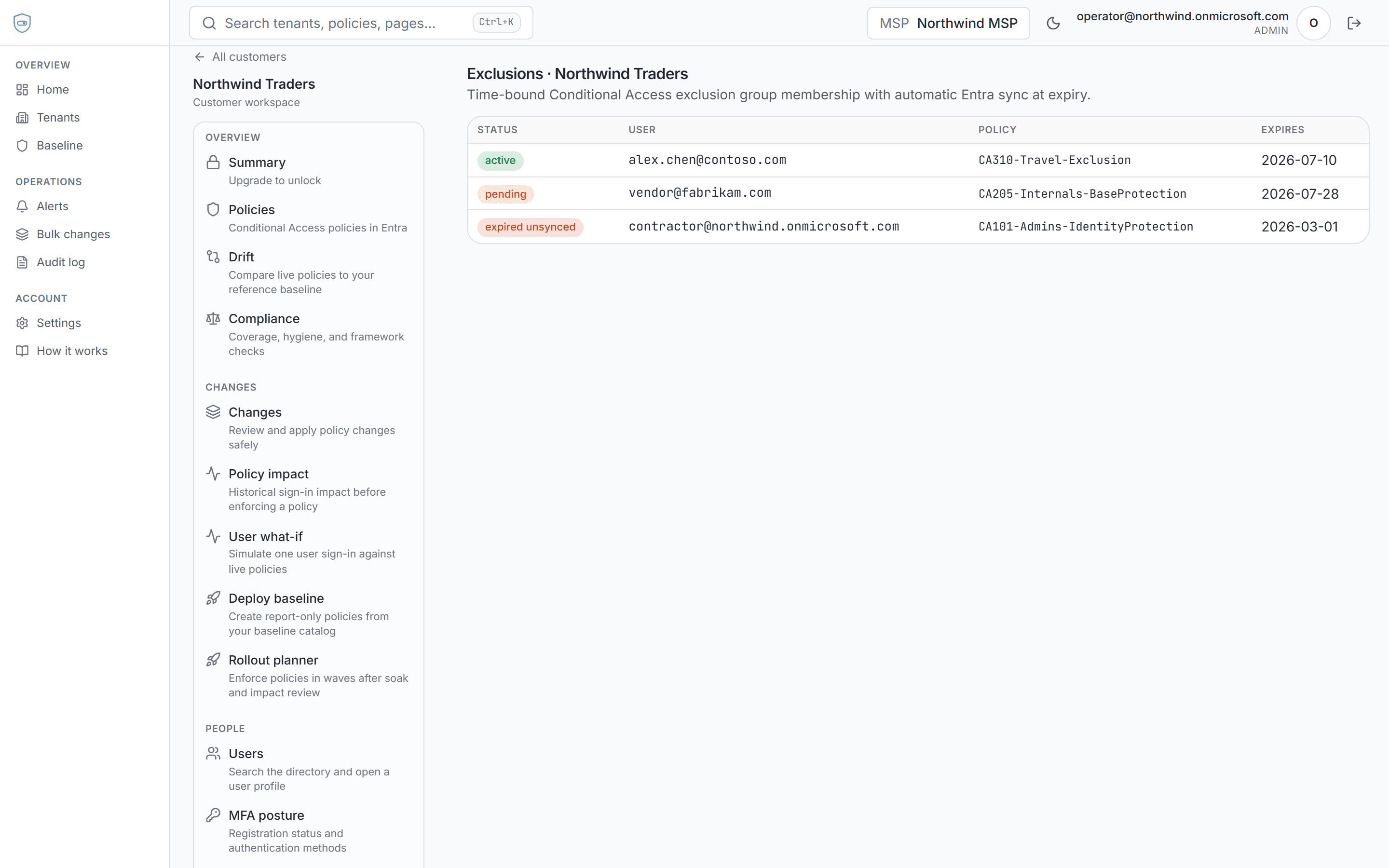
Task: Click the Users people icon
Action: click(213, 753)
